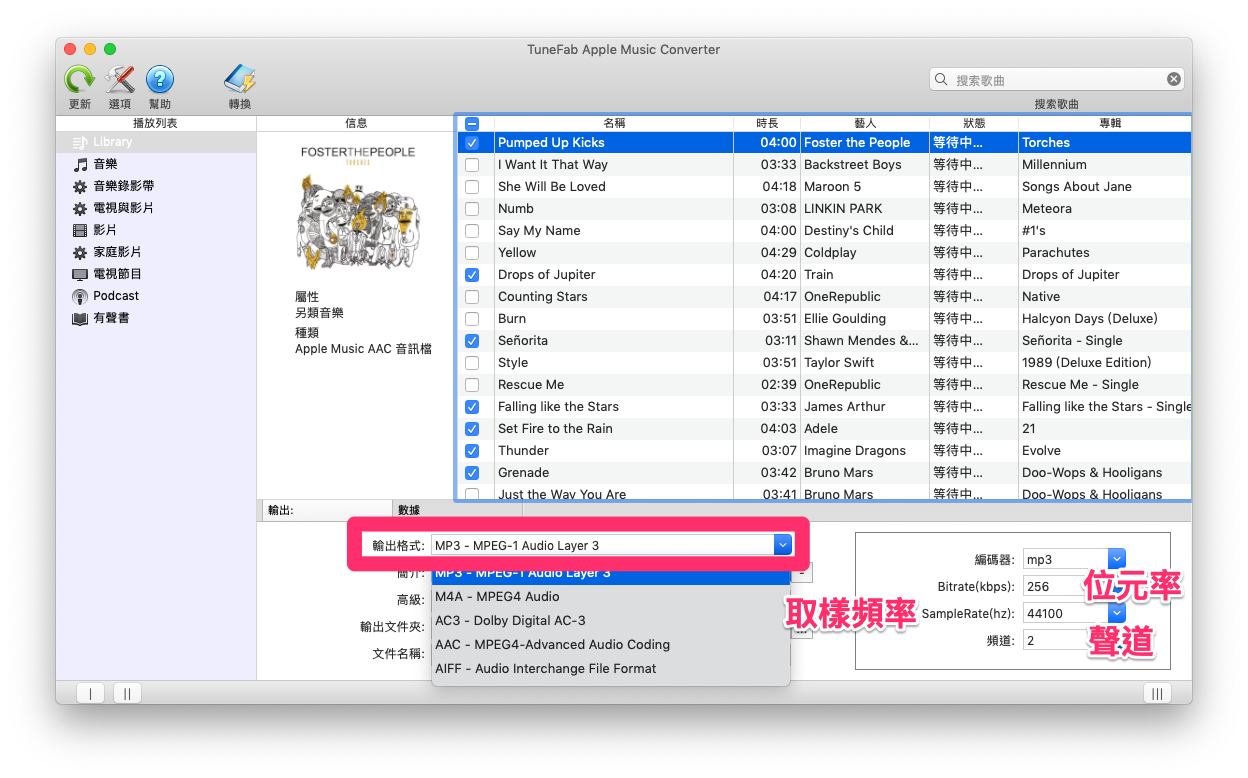Click the Taylor Swift artist cell

click(x=865, y=363)
